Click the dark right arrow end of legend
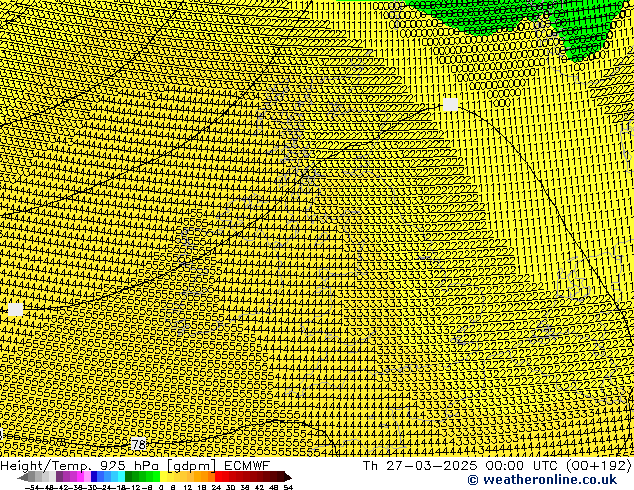 click(288, 477)
